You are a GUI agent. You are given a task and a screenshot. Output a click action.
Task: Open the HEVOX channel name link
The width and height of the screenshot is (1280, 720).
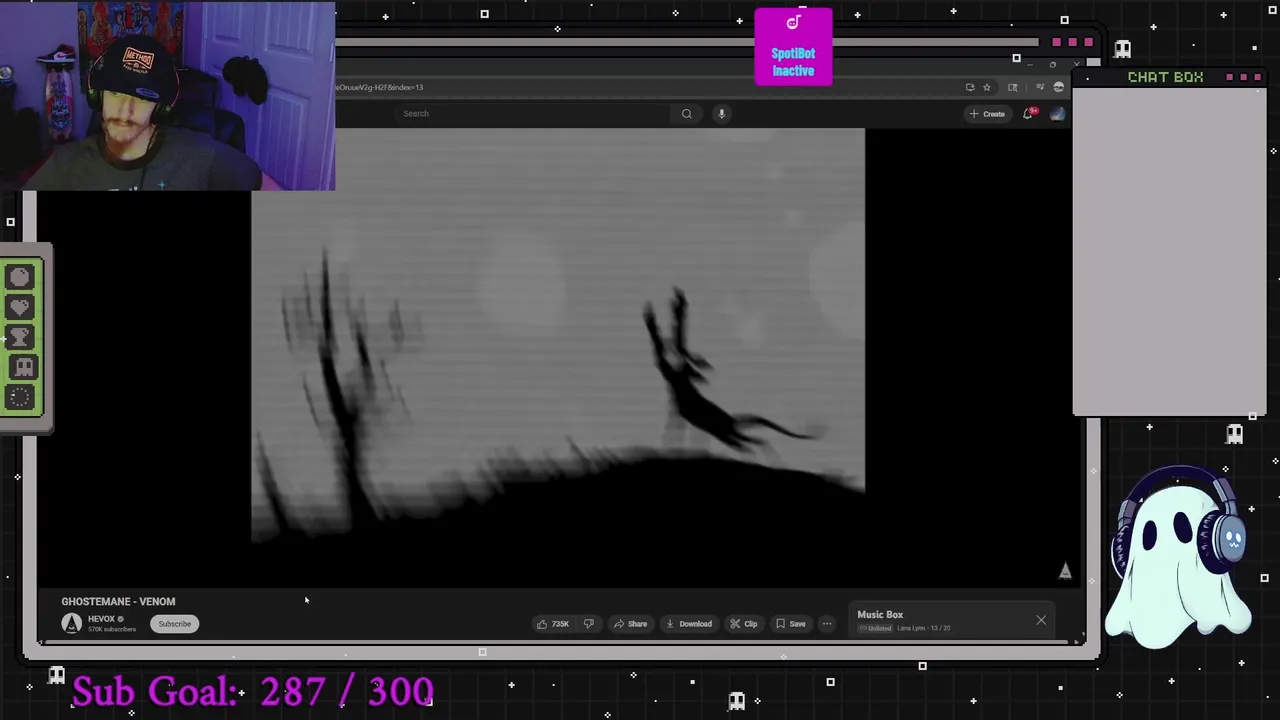point(101,619)
